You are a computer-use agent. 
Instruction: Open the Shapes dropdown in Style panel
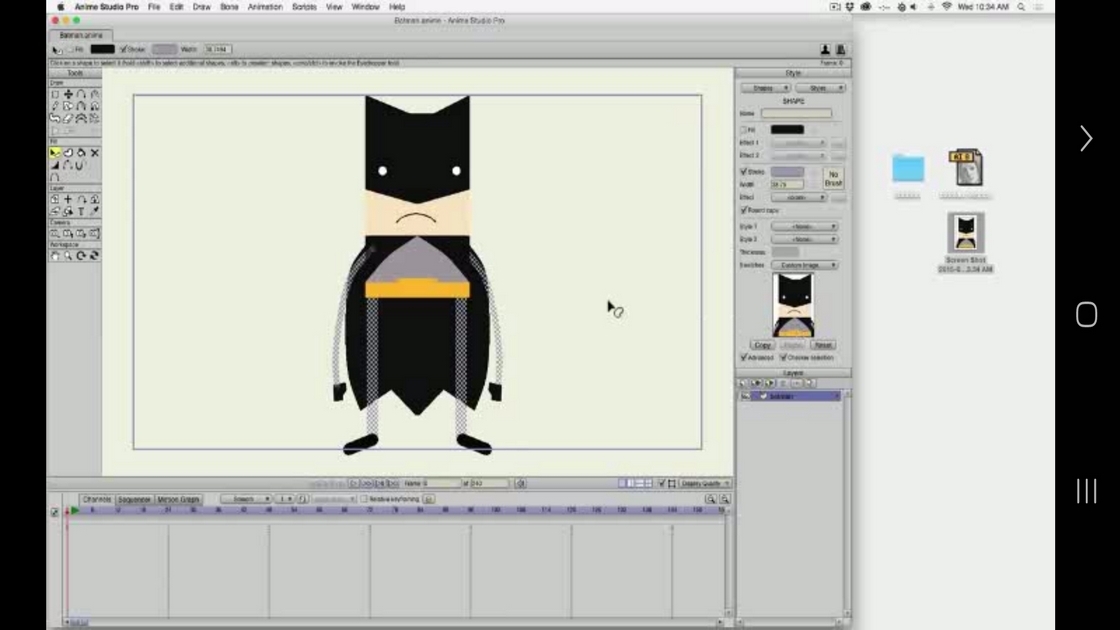[x=765, y=88]
